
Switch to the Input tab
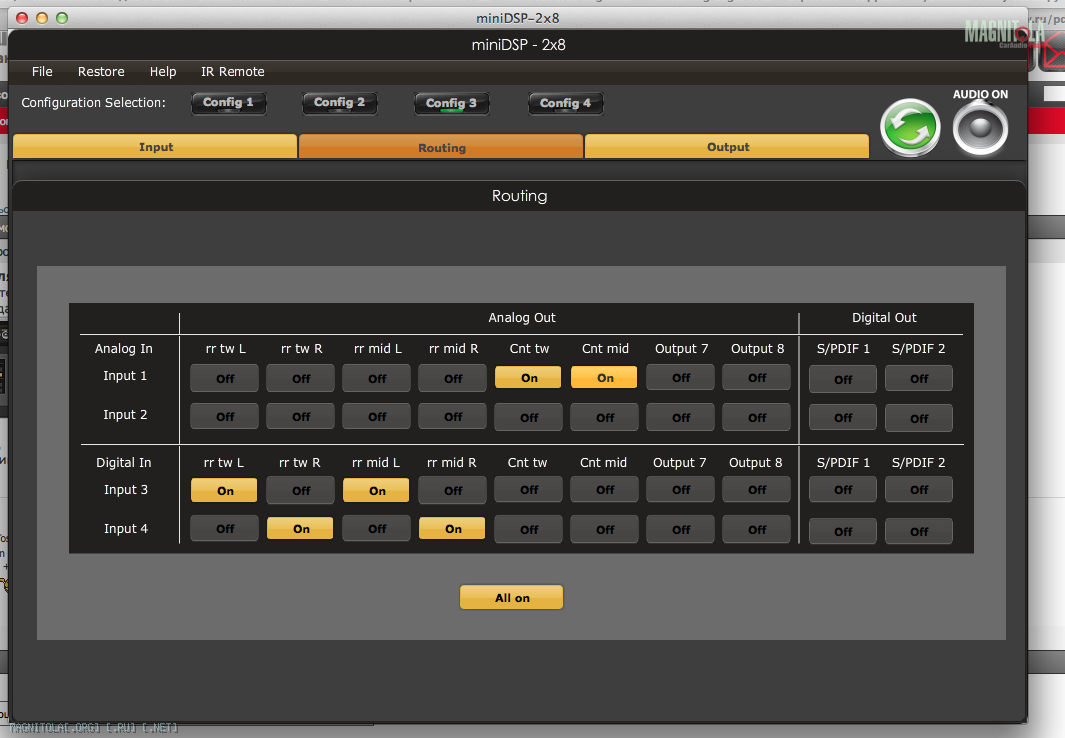[156, 147]
